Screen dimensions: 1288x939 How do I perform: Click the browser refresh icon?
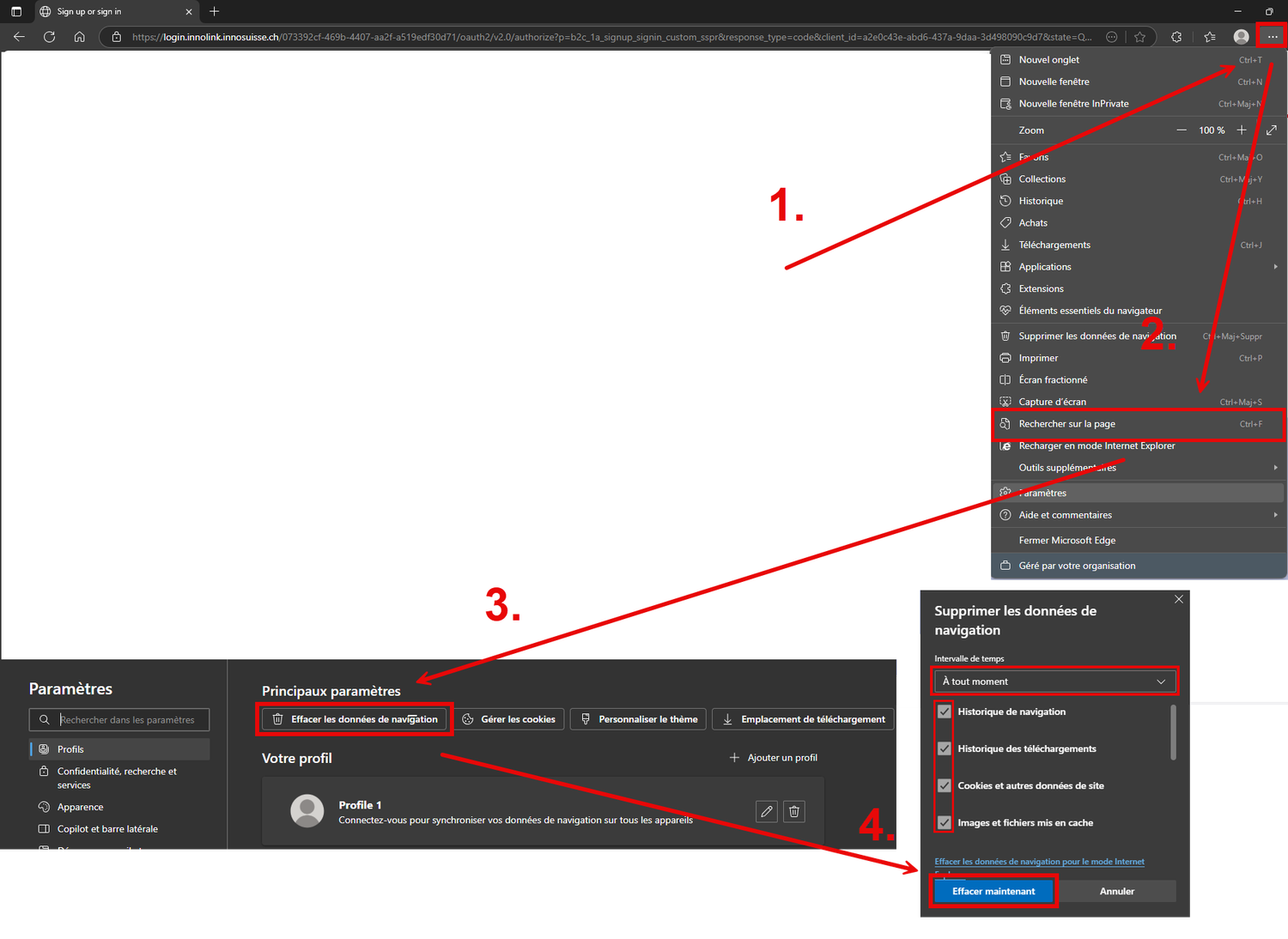click(x=49, y=37)
